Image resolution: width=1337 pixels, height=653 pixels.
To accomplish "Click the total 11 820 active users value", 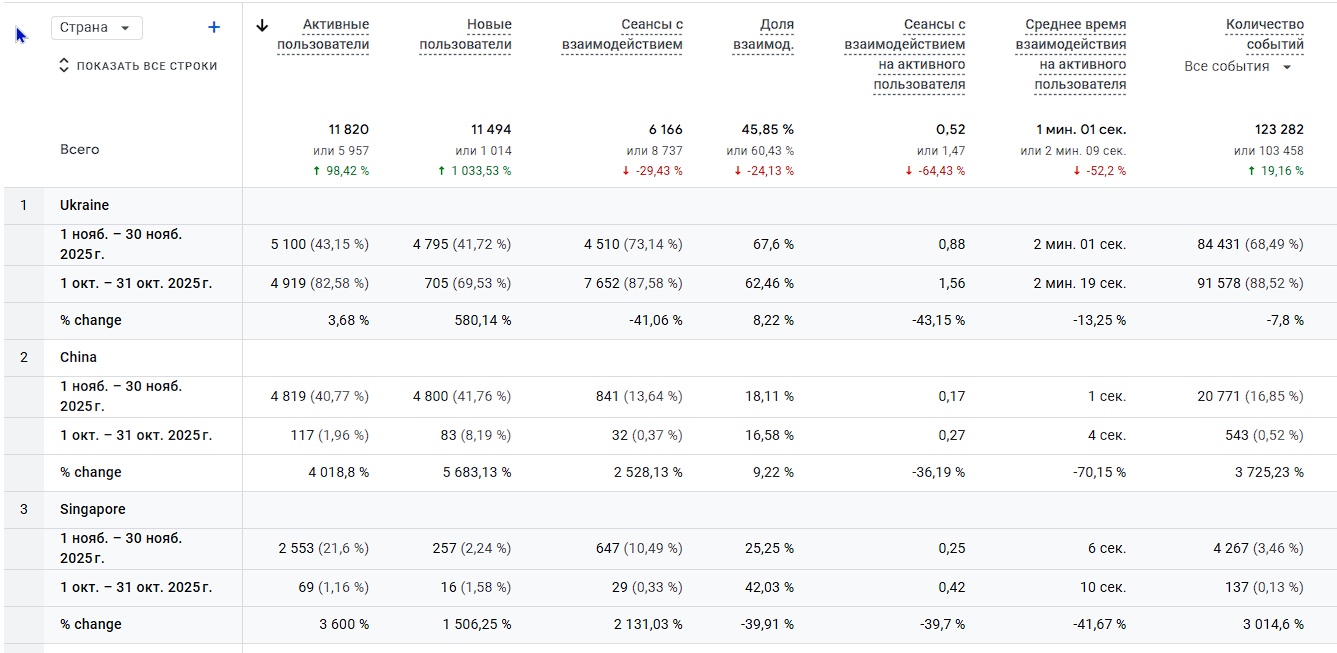I will (348, 130).
